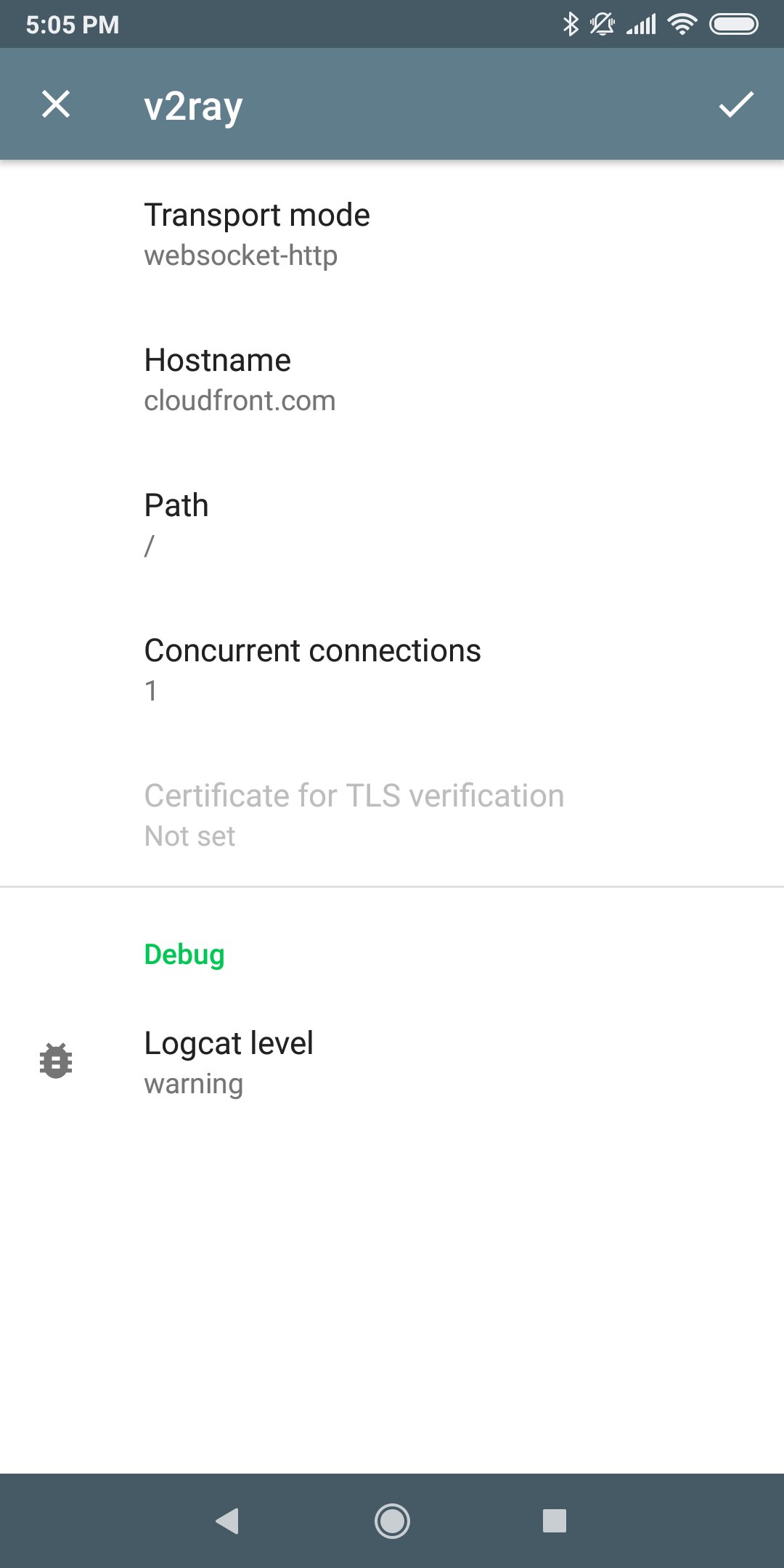784x1568 pixels.
Task: Tap the battery indicator in the status bar
Action: point(733,24)
